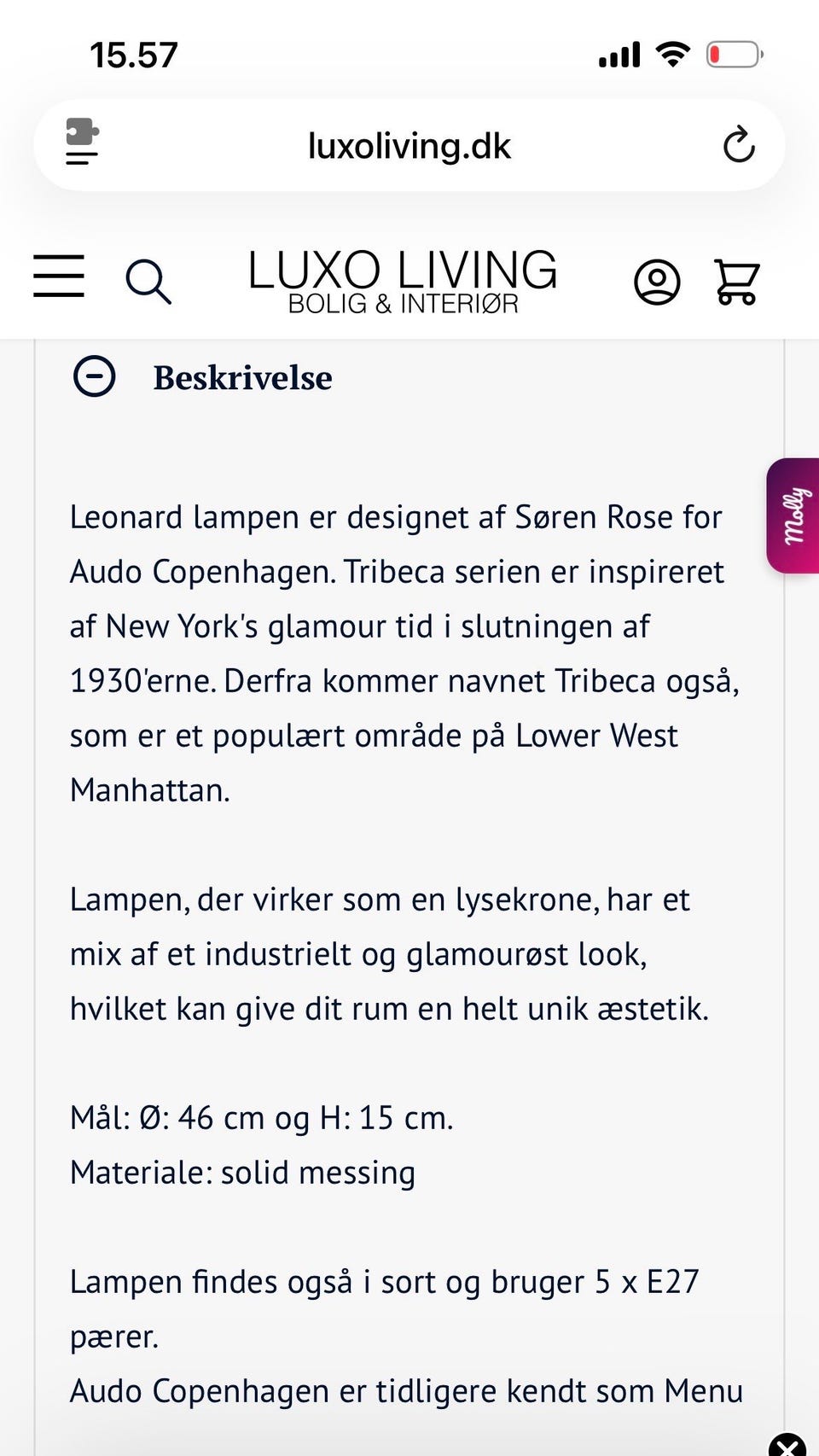Image resolution: width=819 pixels, height=1456 pixels.
Task: Collapse the Beskrivelse section via minus icon
Action: (95, 376)
